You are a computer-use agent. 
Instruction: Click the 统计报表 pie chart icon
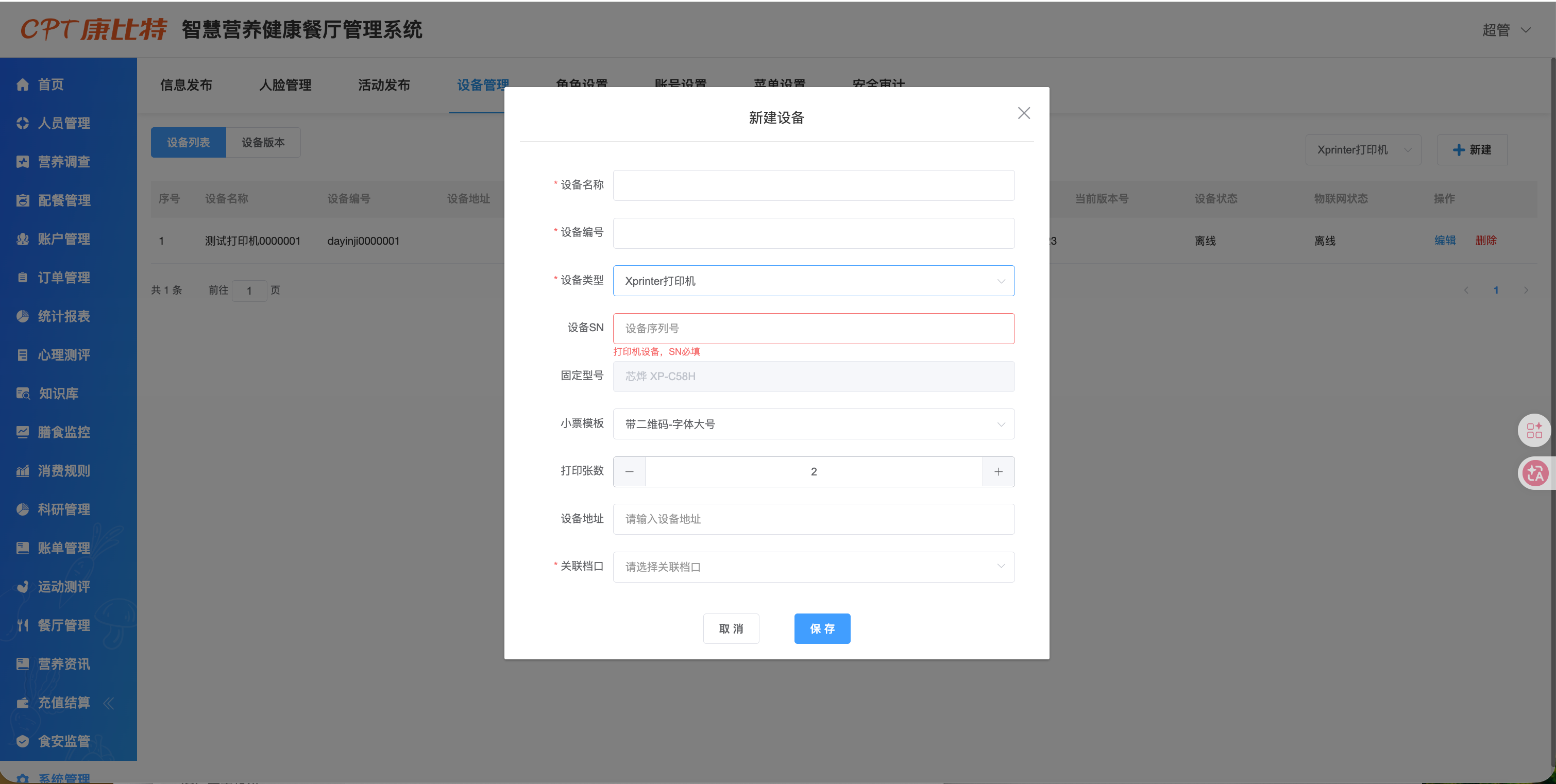coord(22,316)
